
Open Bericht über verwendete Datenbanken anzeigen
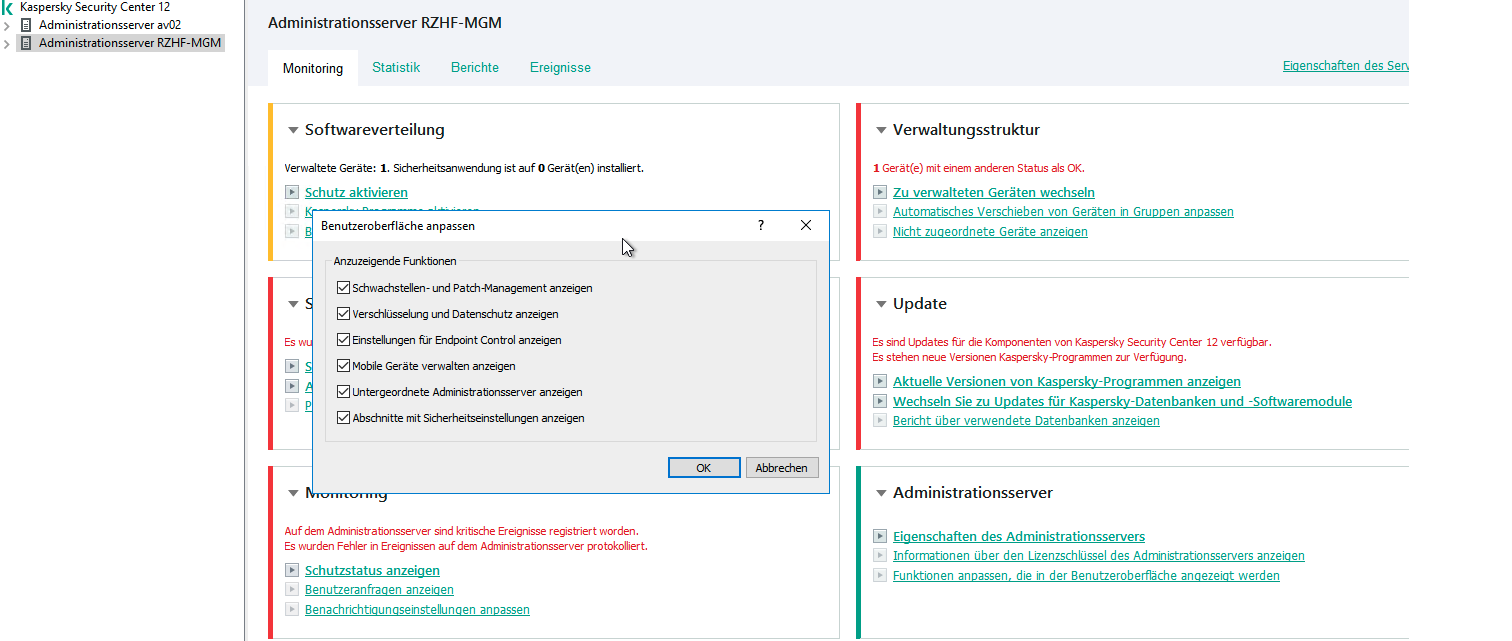pyautogui.click(x=1026, y=421)
